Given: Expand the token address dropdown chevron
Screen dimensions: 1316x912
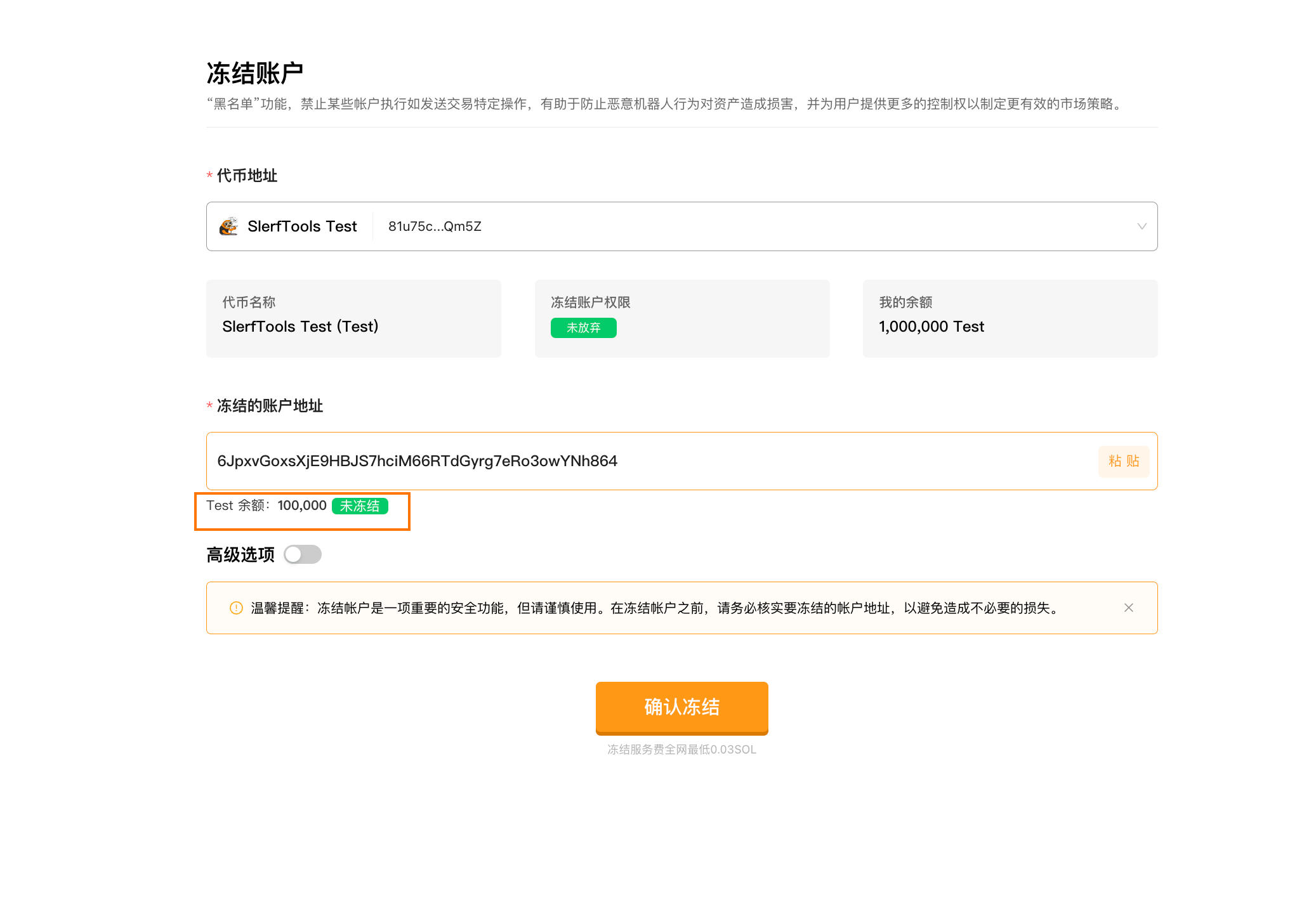Looking at the screenshot, I should click(1142, 226).
